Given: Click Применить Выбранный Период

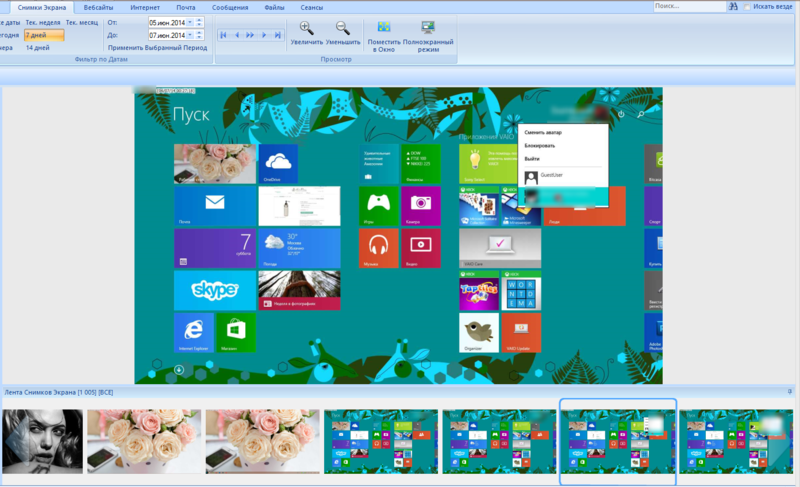Looking at the screenshot, I should [157, 48].
